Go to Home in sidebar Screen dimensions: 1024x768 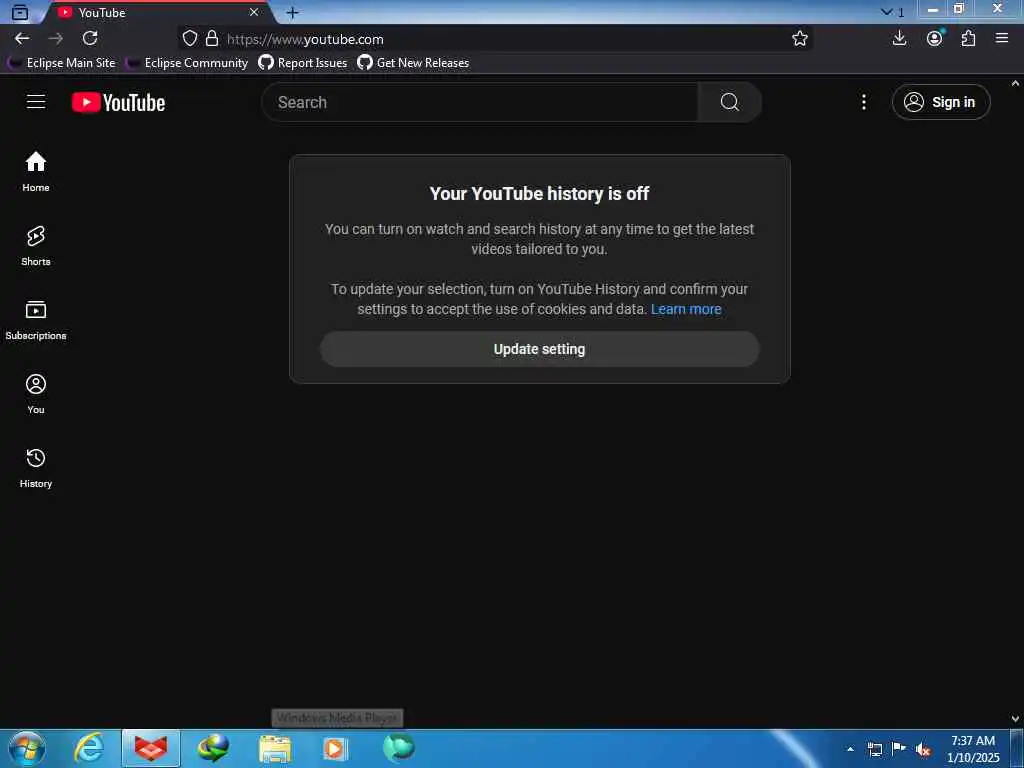point(36,172)
